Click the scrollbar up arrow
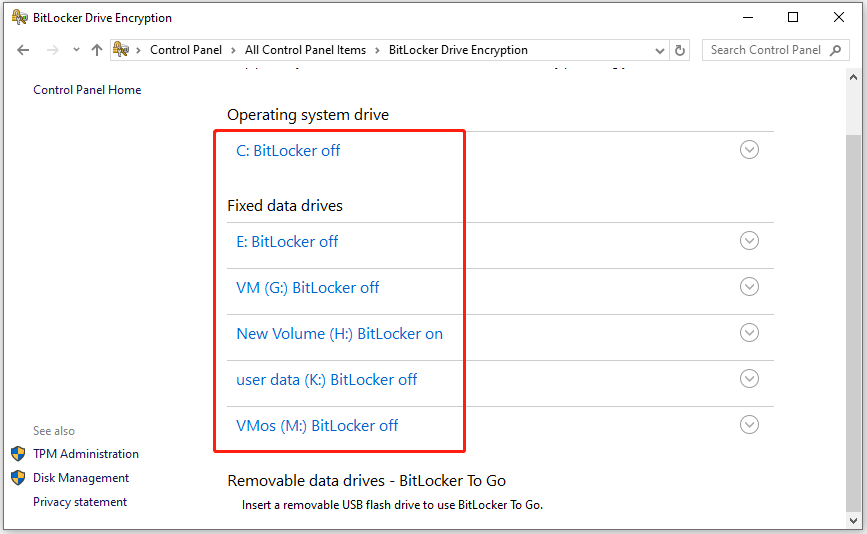Viewport: 867px width, 534px height. click(854, 78)
